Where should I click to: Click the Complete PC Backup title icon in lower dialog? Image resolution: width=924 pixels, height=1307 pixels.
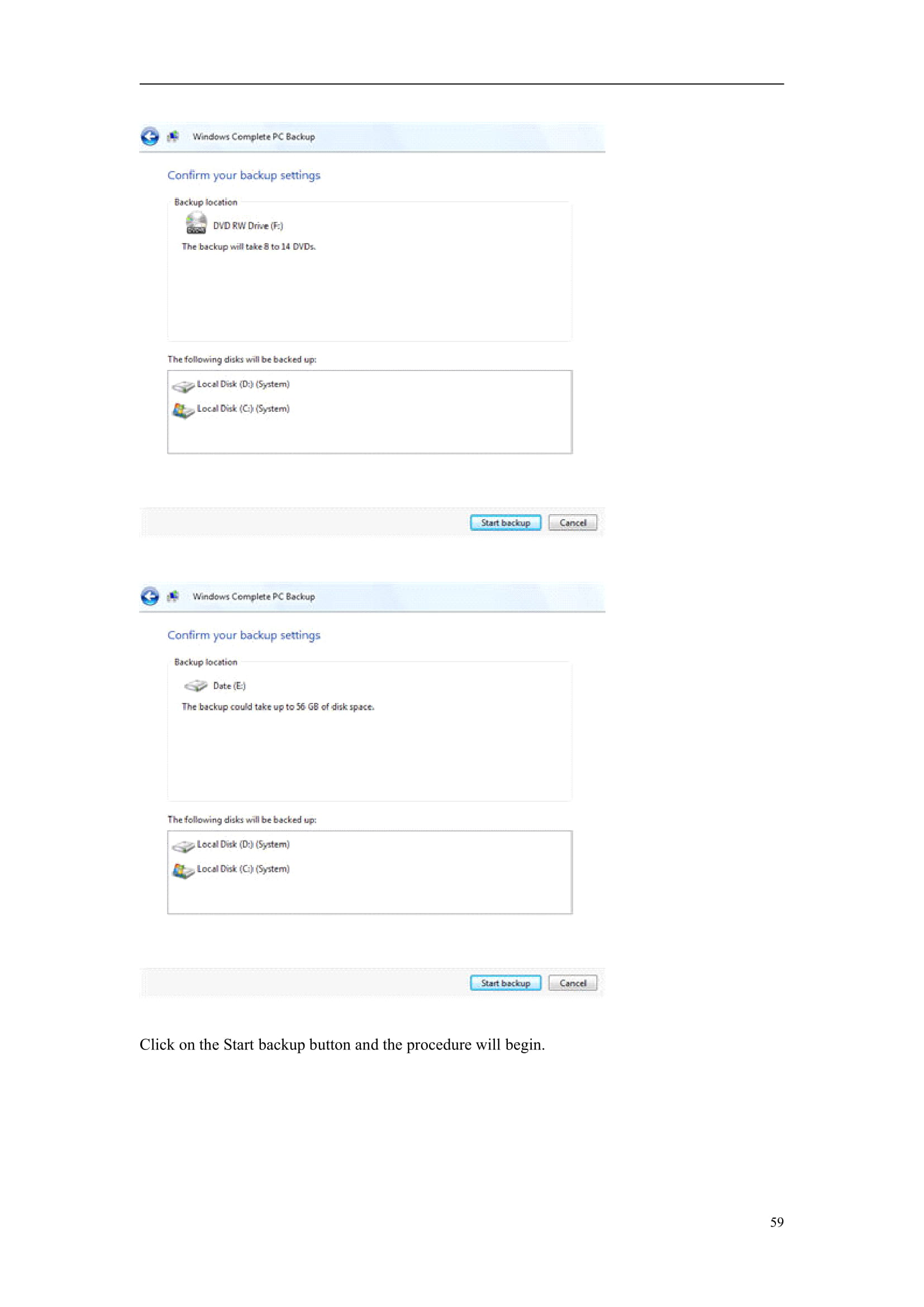(174, 597)
